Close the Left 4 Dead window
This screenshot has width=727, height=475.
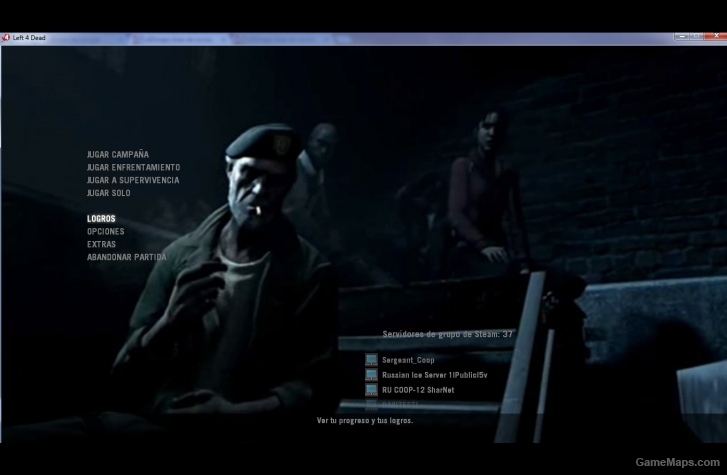[x=715, y=36]
